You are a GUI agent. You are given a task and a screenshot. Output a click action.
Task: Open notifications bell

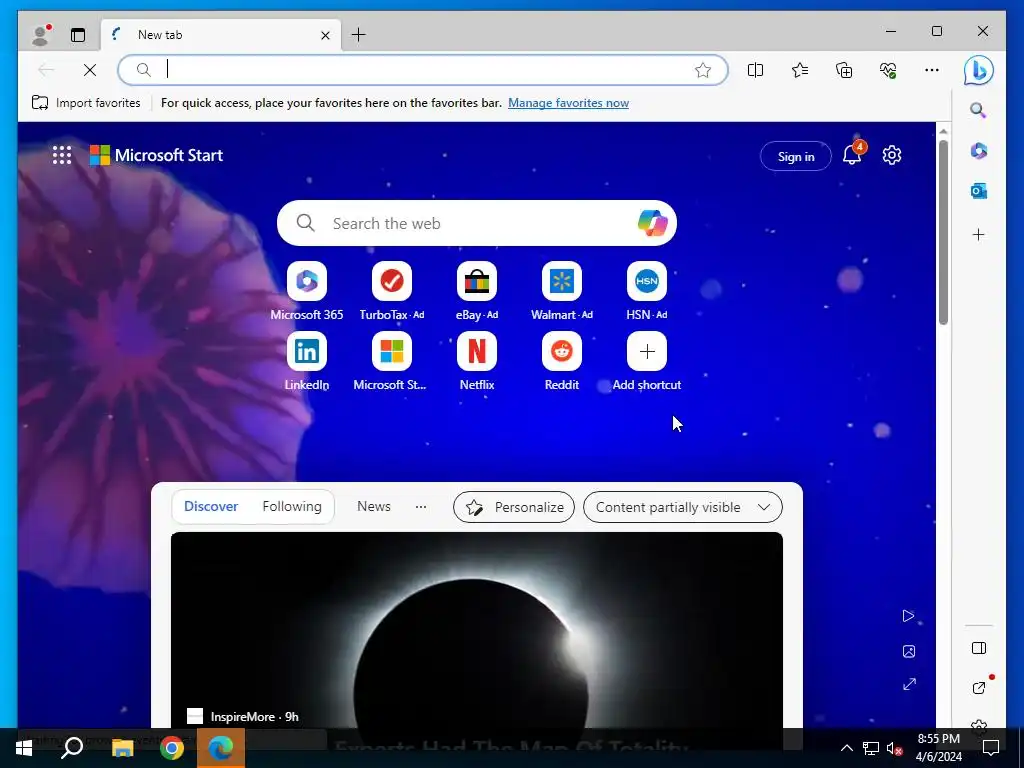852,154
